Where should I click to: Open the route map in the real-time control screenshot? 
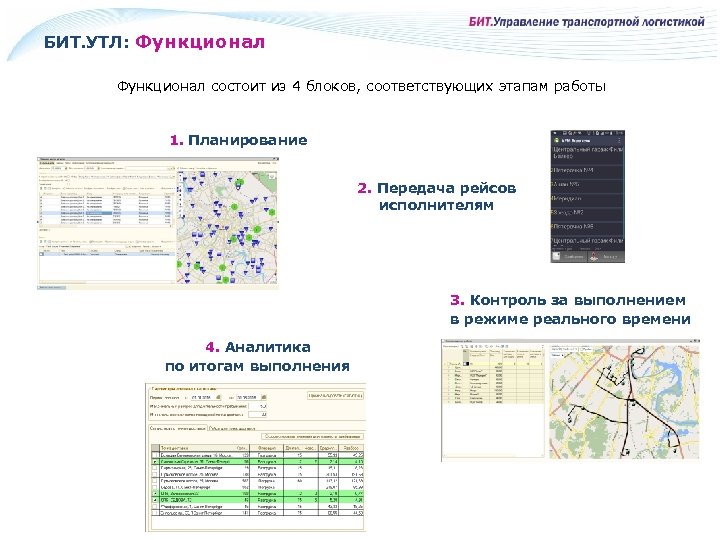point(624,402)
